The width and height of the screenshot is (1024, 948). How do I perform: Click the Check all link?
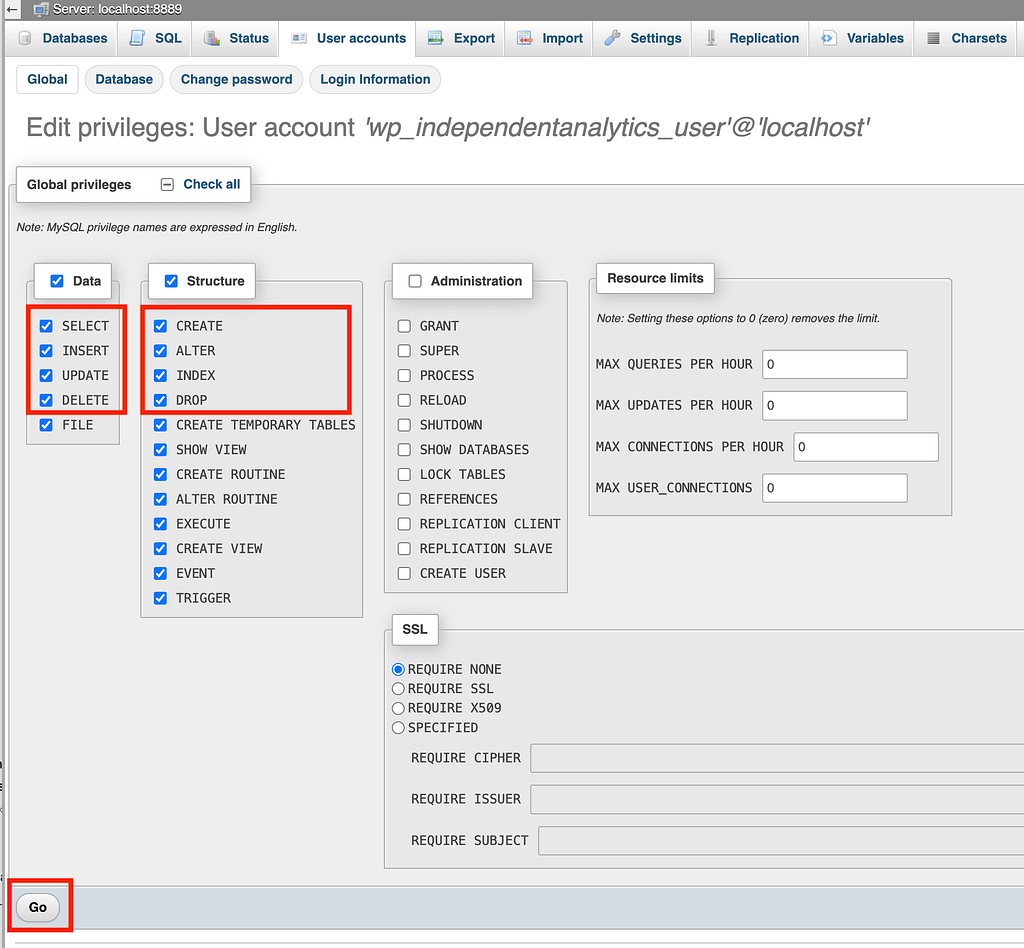click(x=211, y=184)
